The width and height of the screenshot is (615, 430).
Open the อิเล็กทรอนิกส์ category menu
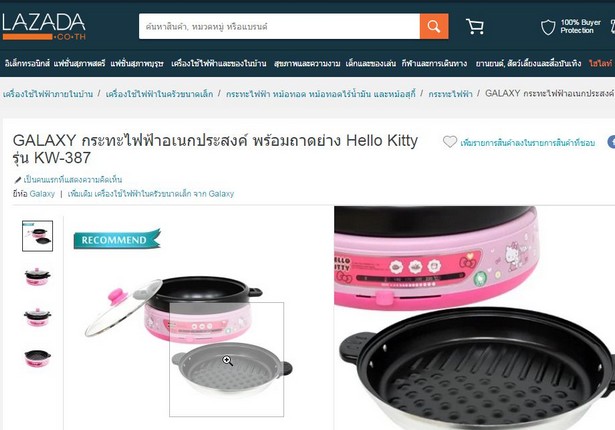pos(27,63)
